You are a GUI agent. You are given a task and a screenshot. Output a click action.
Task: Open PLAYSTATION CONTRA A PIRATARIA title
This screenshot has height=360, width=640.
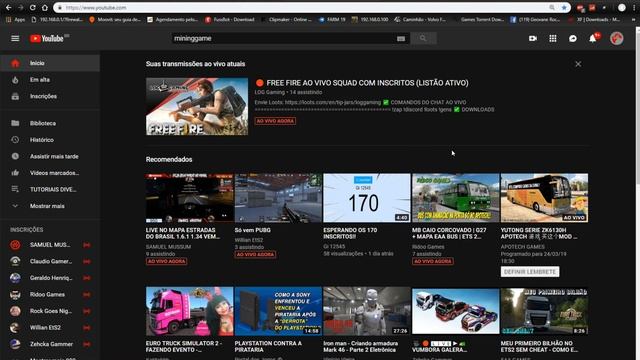point(268,347)
